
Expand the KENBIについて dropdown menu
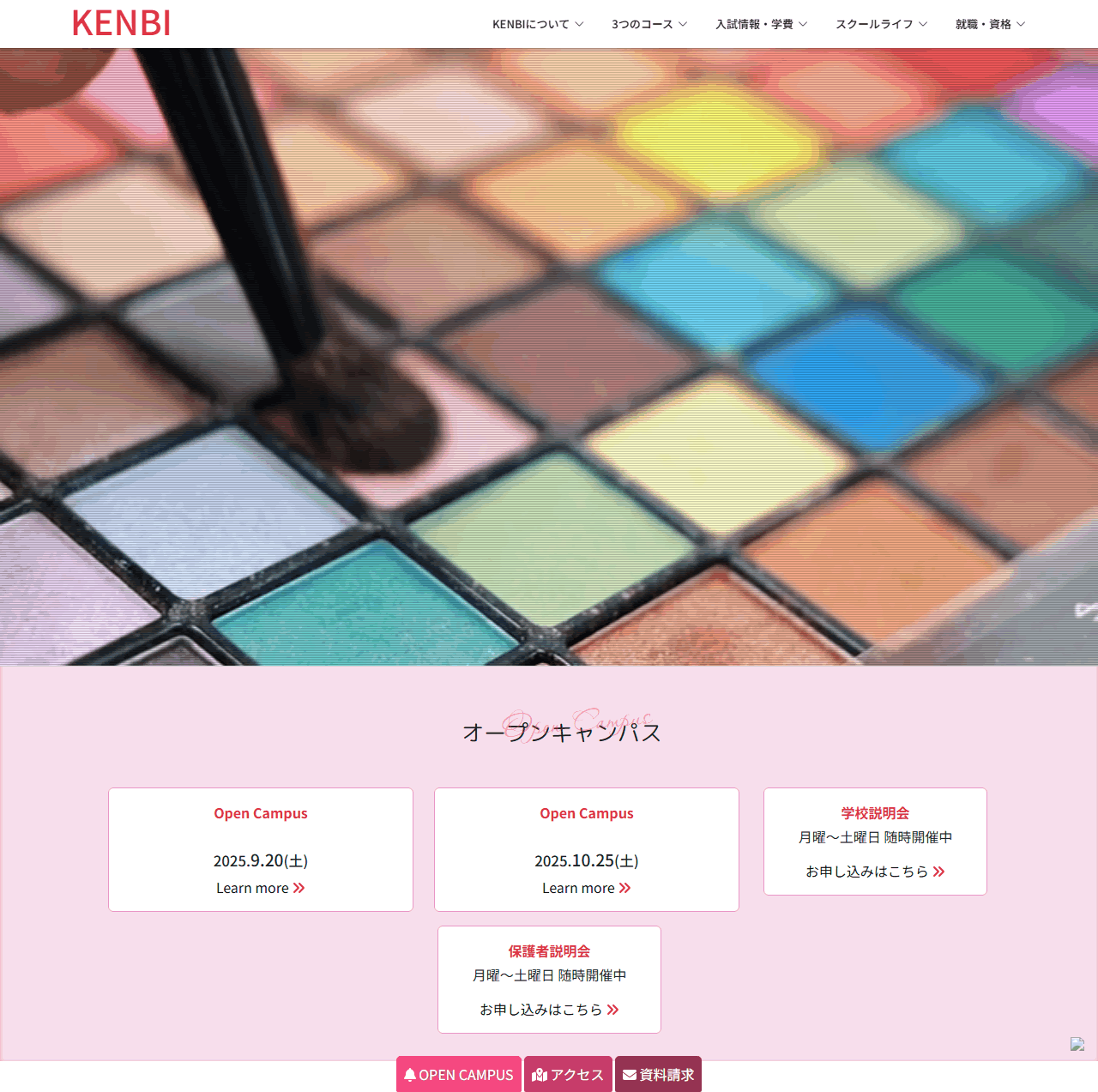538,24
